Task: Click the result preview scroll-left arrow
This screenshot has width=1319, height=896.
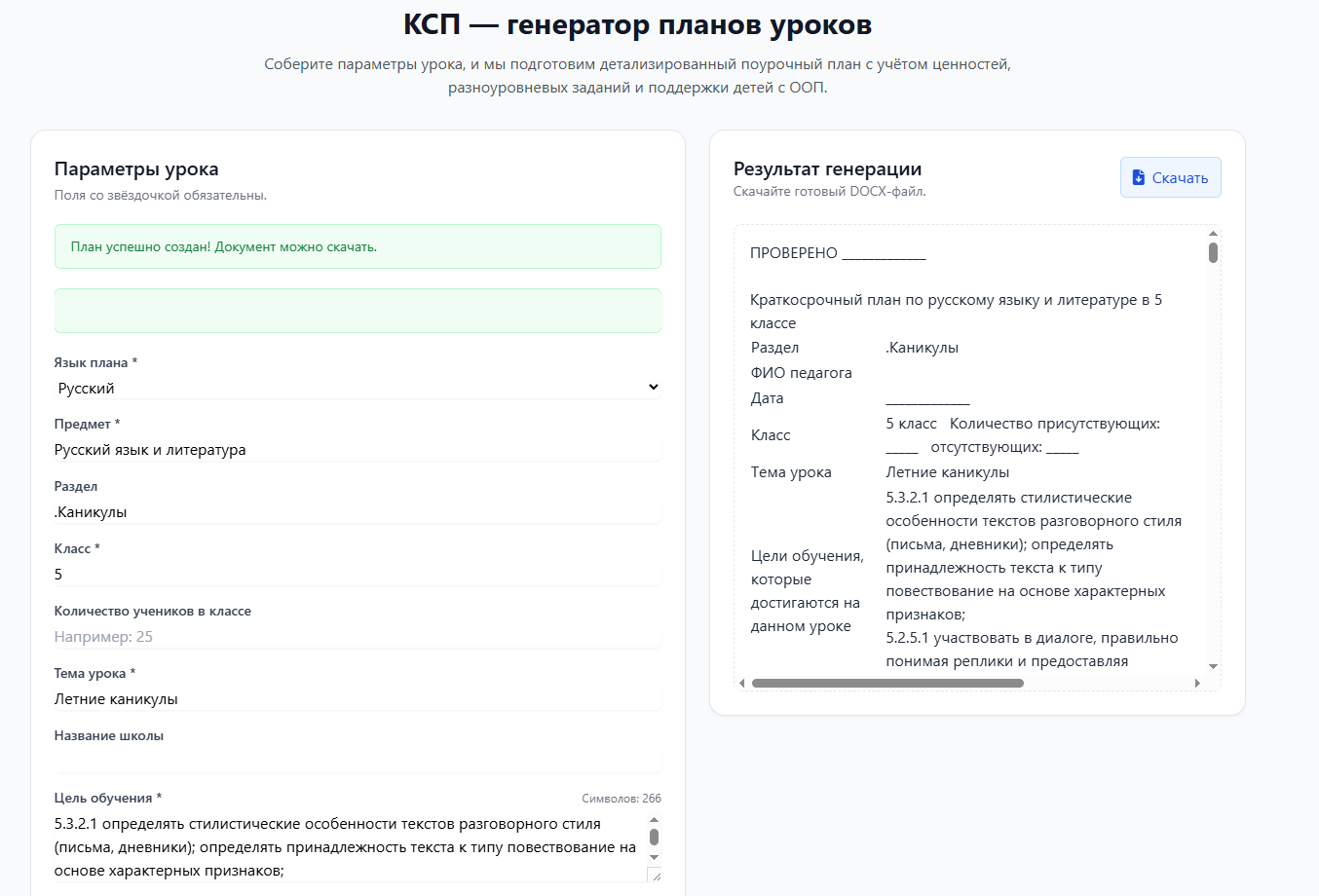Action: (x=742, y=683)
